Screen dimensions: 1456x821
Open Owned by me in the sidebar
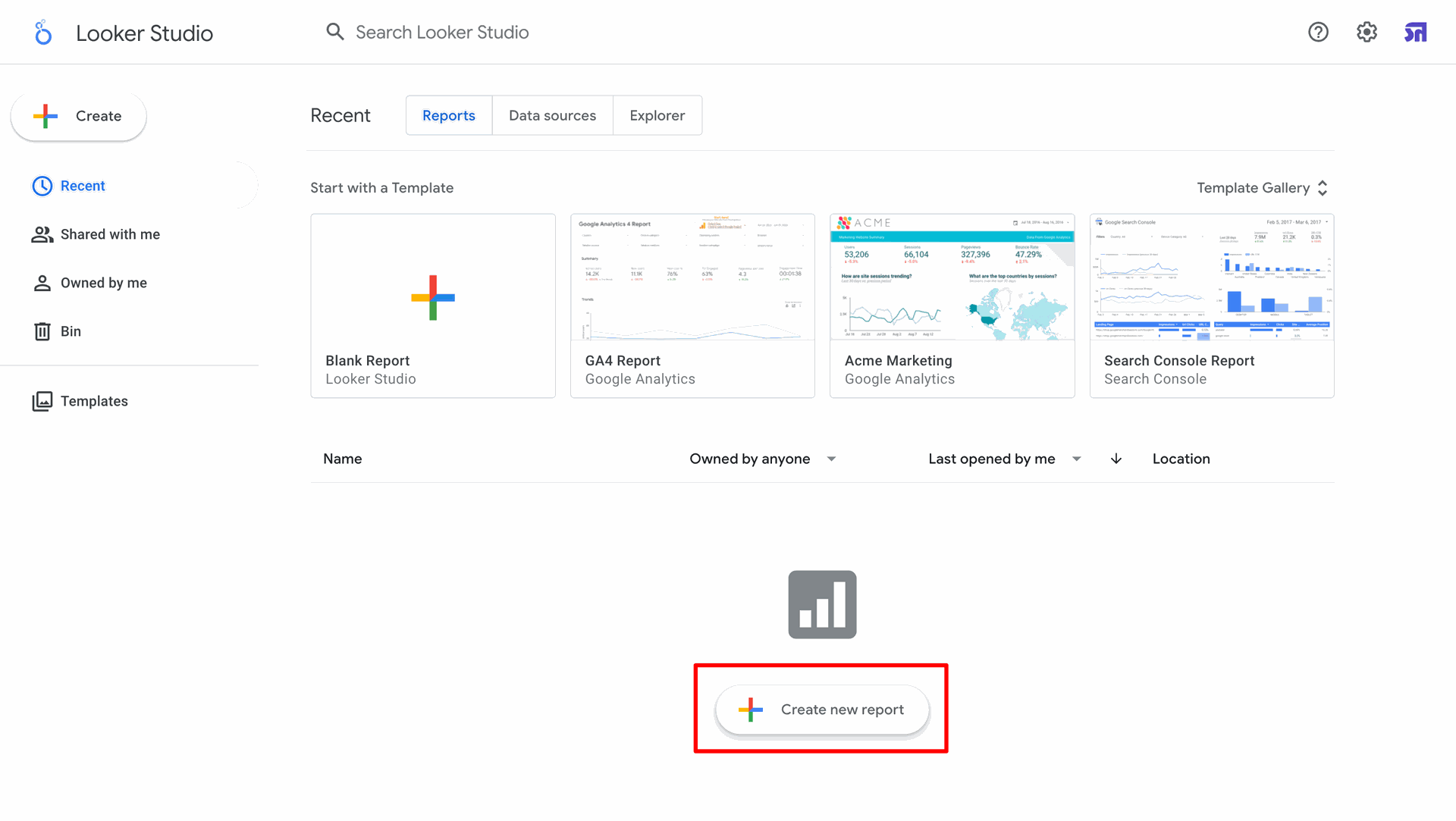[129, 283]
